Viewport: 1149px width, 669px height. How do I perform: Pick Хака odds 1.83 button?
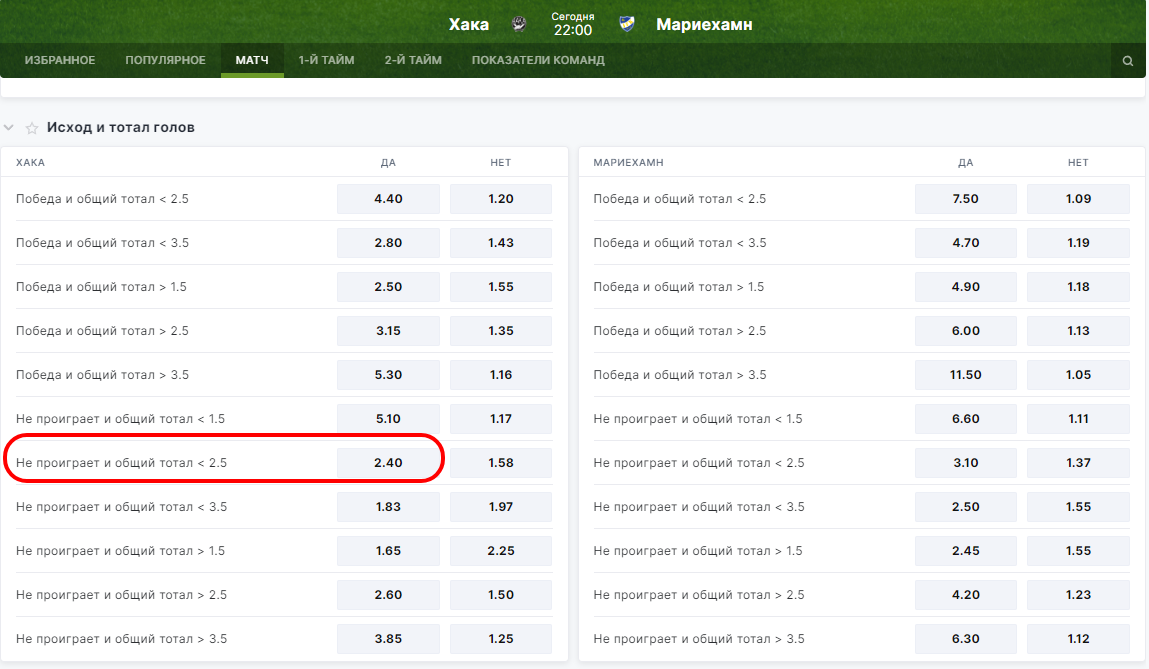[388, 506]
